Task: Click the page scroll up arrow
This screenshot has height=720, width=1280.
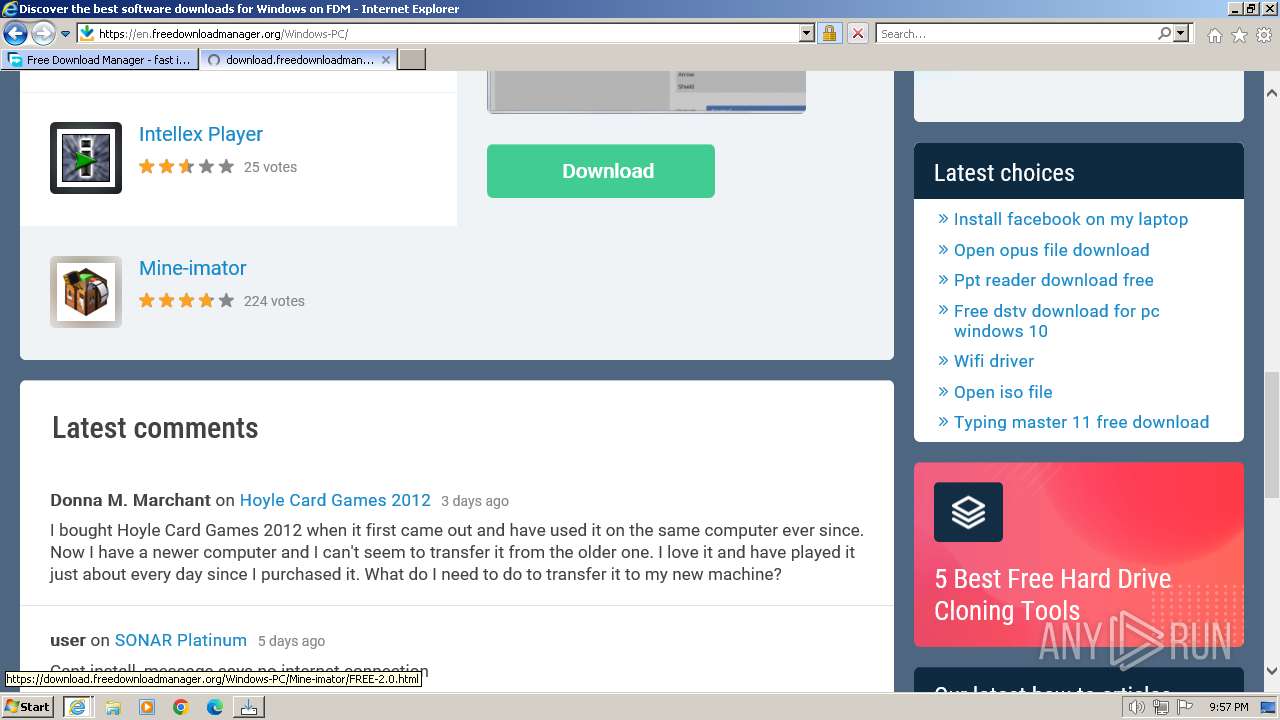Action: tap(1272, 93)
